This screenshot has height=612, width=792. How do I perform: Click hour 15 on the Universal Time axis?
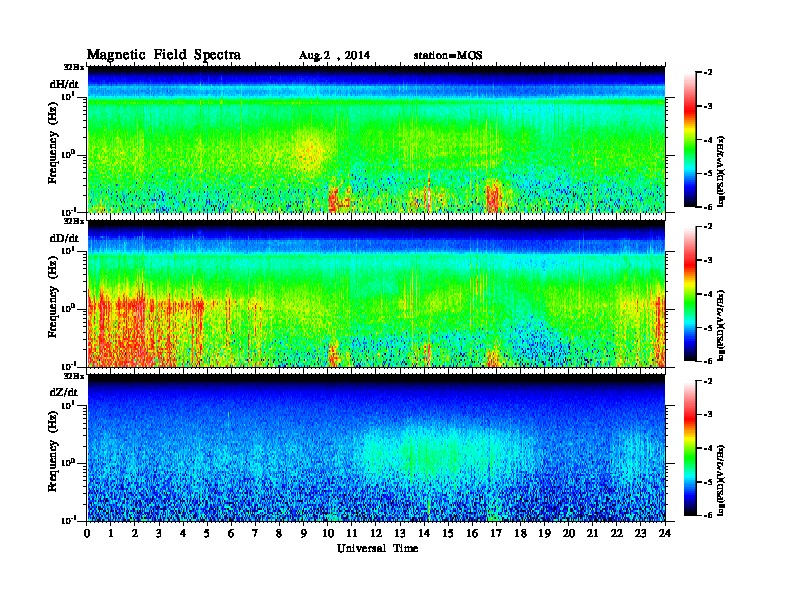pos(448,533)
